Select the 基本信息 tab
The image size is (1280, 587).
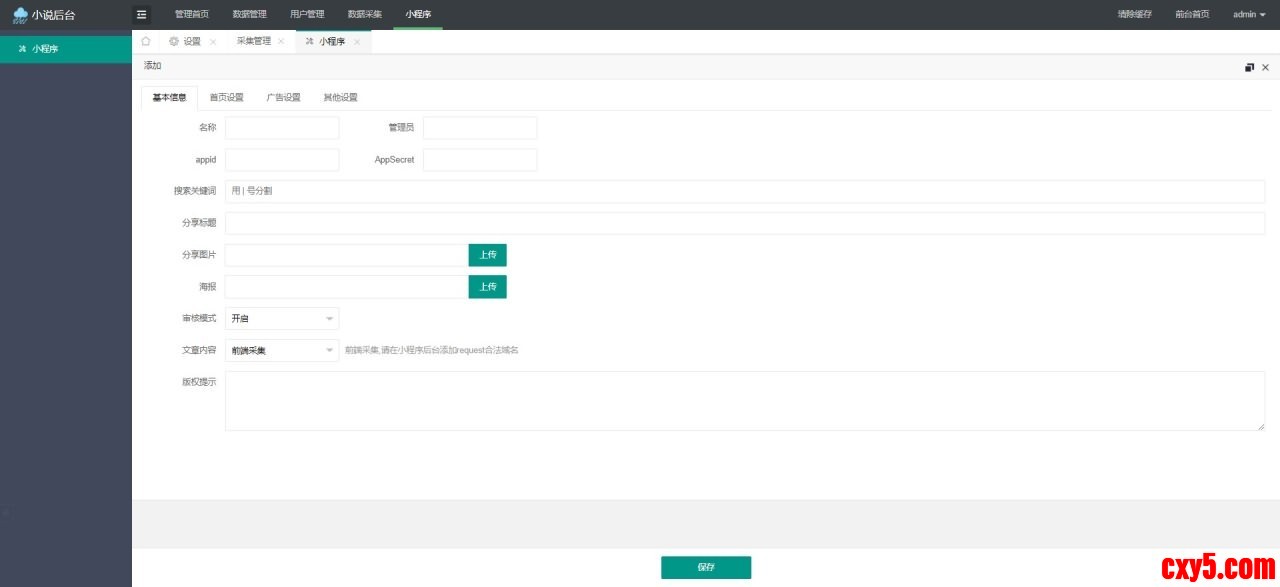[169, 97]
